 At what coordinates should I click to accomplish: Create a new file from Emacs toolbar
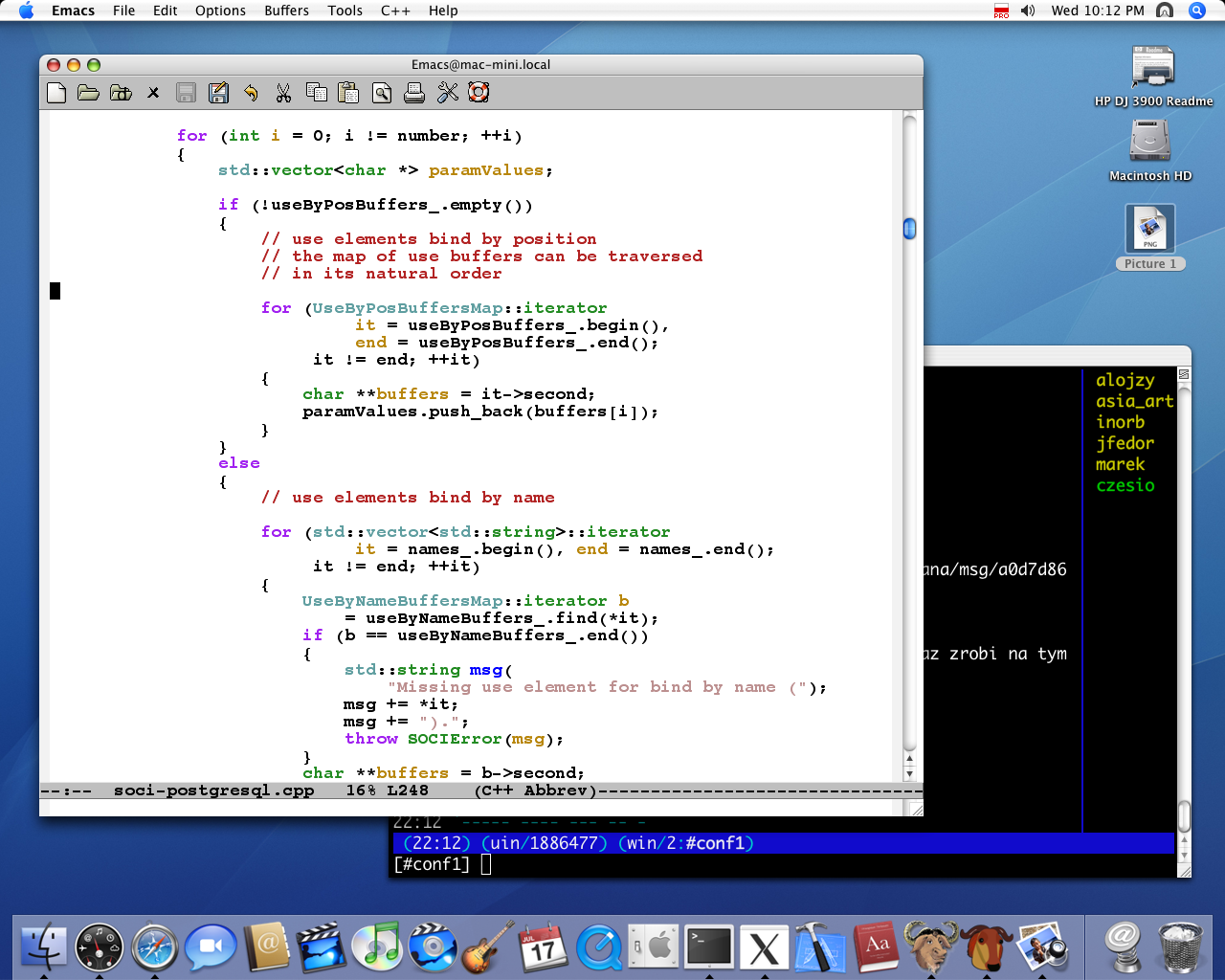[56, 93]
